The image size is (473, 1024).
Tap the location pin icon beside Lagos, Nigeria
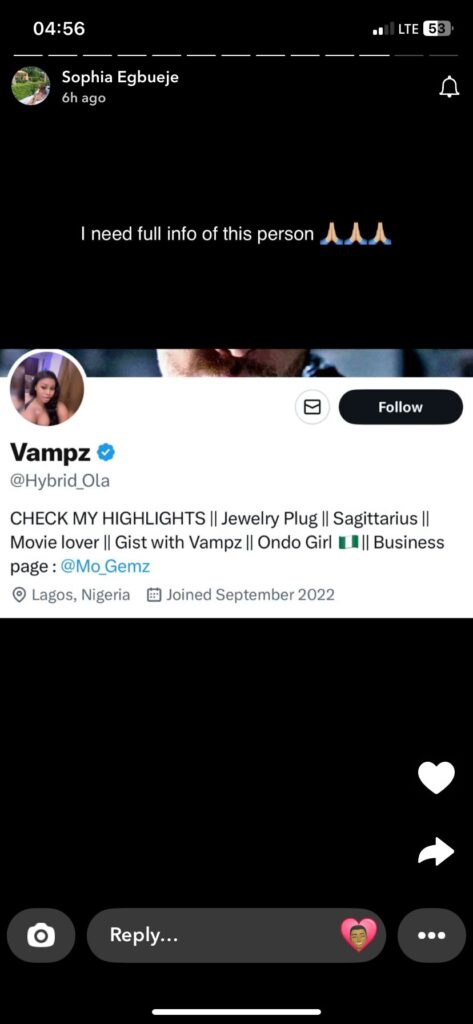click(19, 595)
